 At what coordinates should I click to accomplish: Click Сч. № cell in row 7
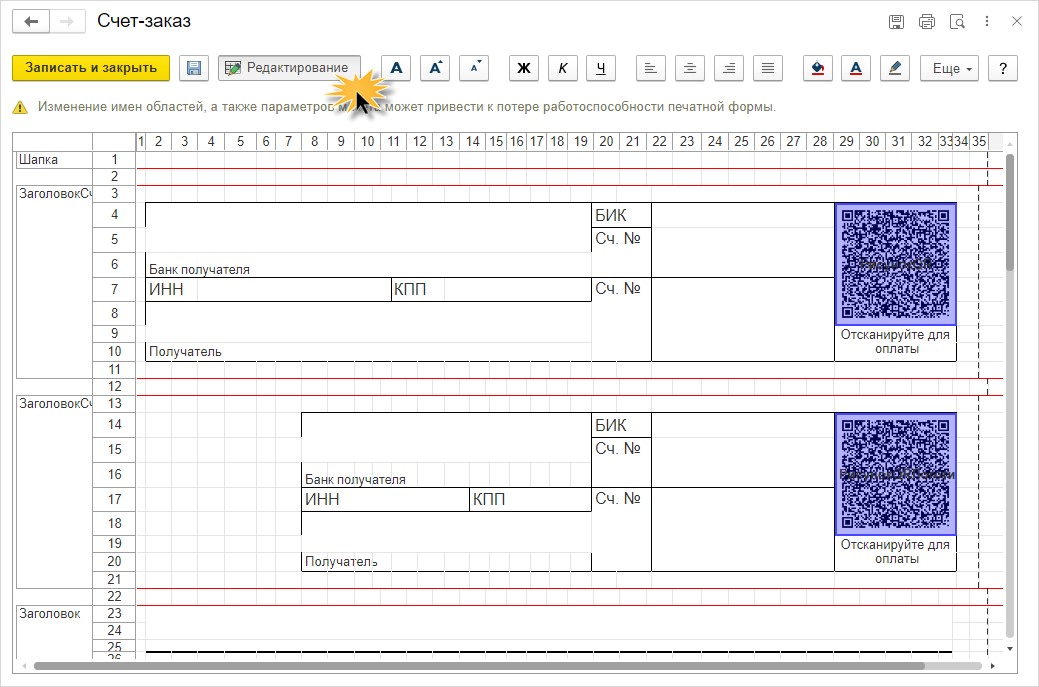621,289
